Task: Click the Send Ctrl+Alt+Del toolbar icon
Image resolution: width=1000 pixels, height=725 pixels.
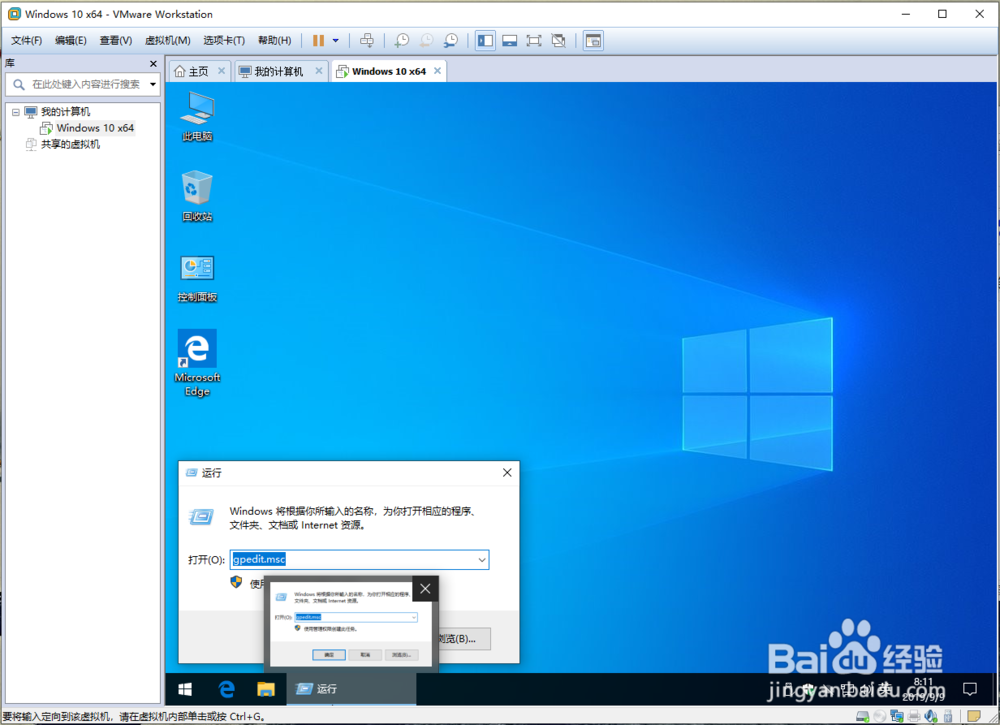Action: pyautogui.click(x=367, y=41)
